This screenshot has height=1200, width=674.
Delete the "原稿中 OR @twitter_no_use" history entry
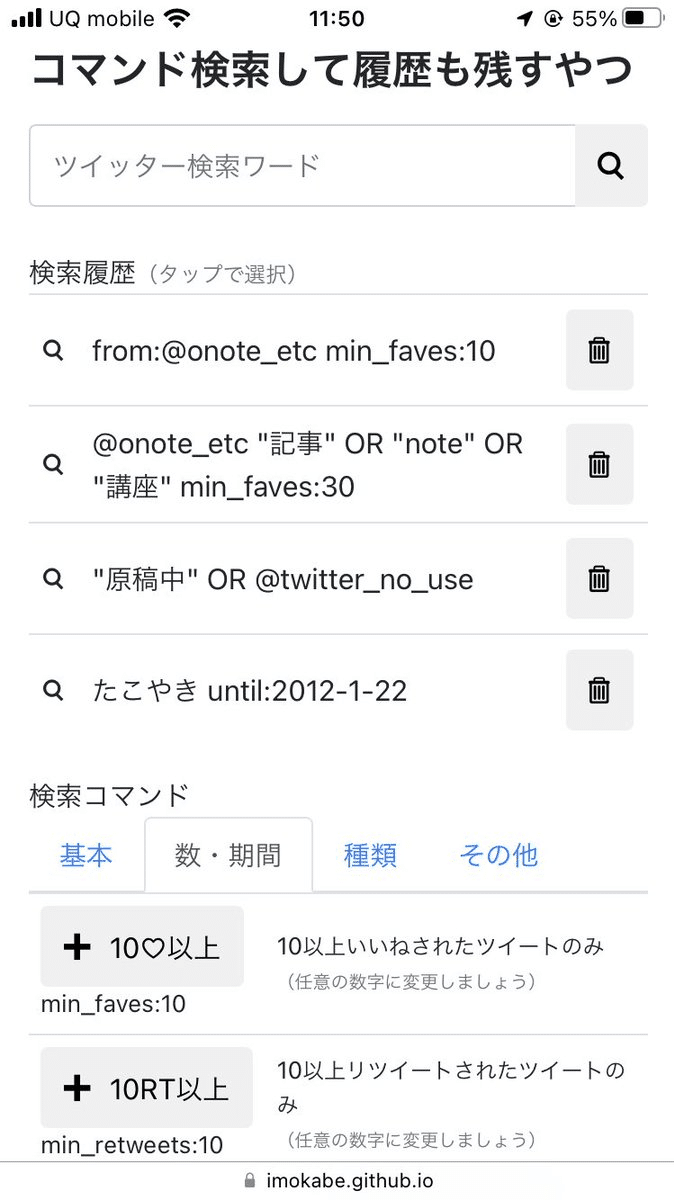pyautogui.click(x=598, y=577)
